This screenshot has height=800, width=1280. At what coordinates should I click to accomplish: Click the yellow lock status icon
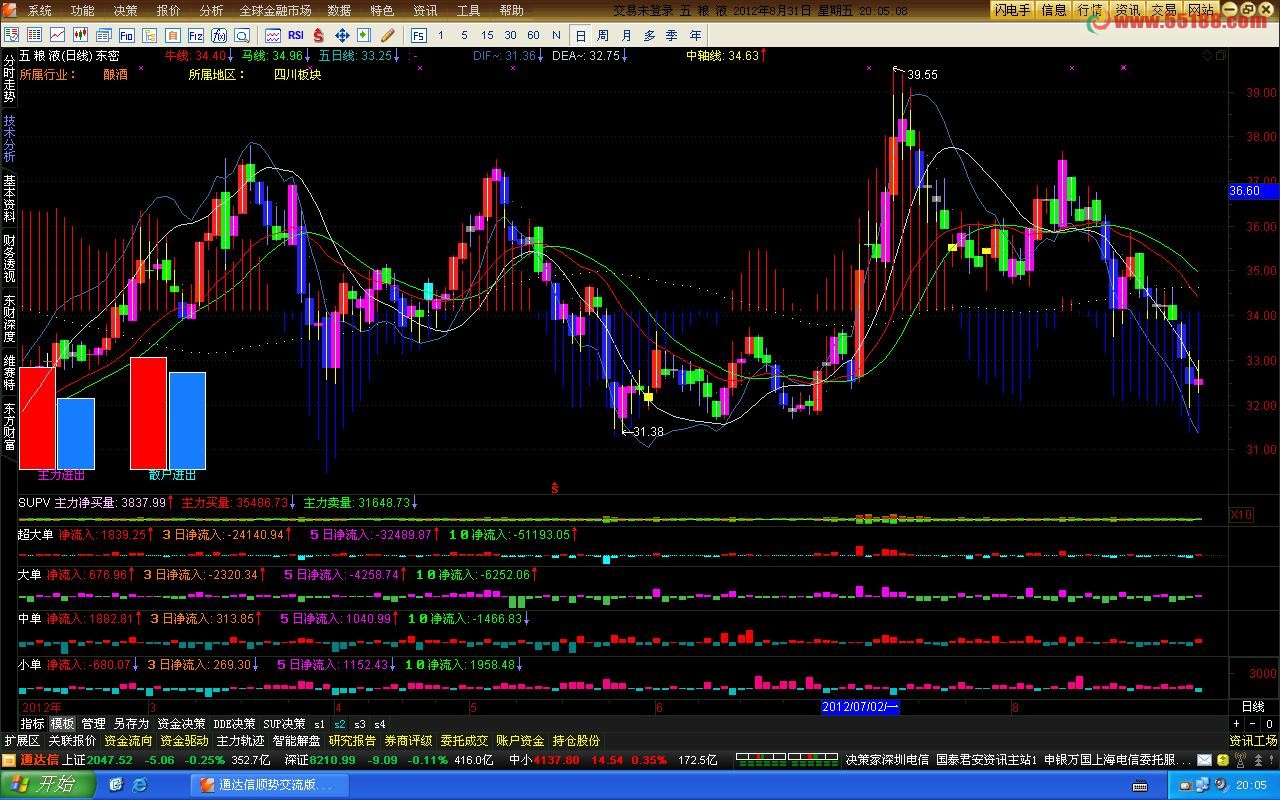(1223, 760)
